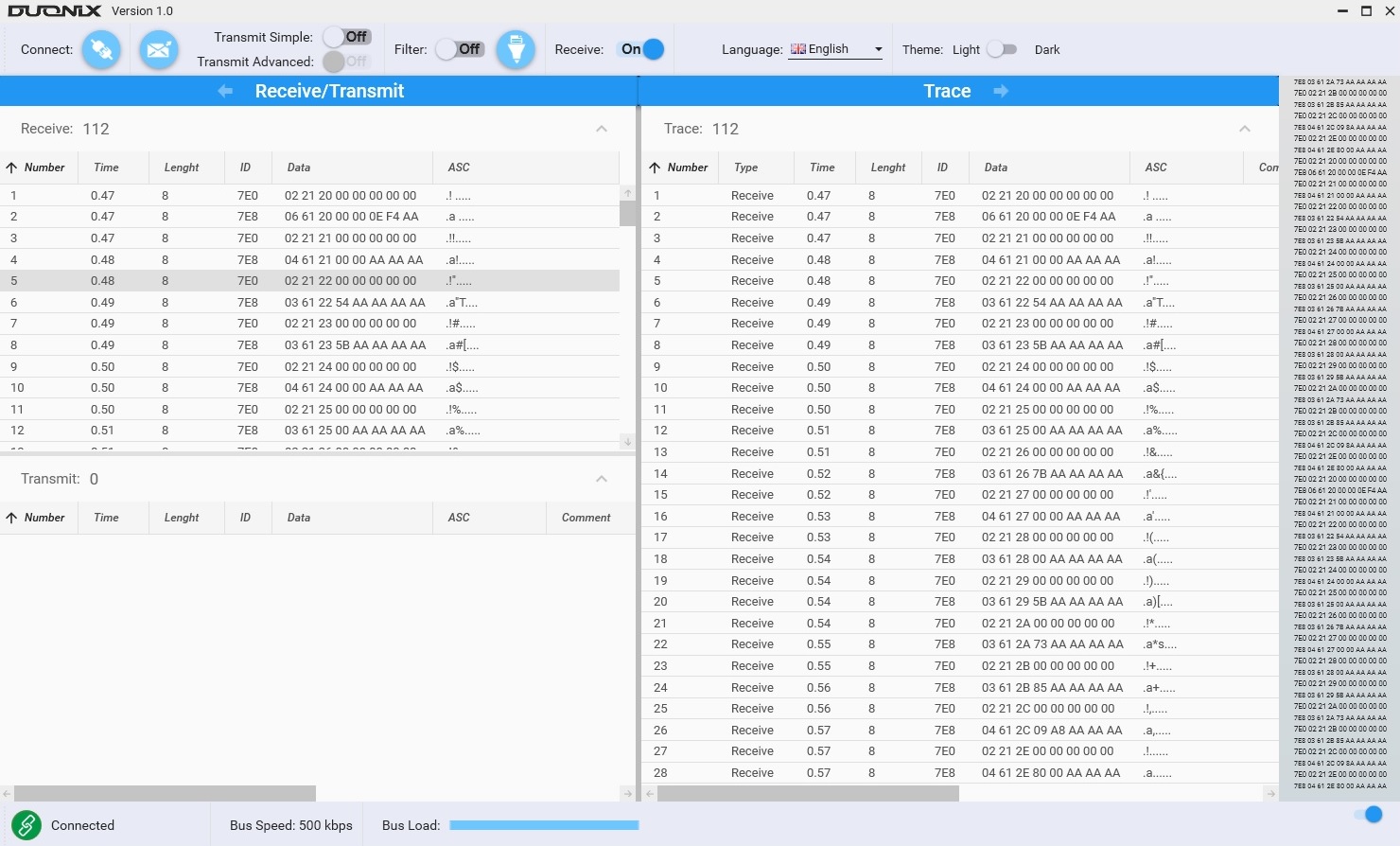1400x846 pixels.
Task: Sort Trace table by Lenght column
Action: coord(887,167)
